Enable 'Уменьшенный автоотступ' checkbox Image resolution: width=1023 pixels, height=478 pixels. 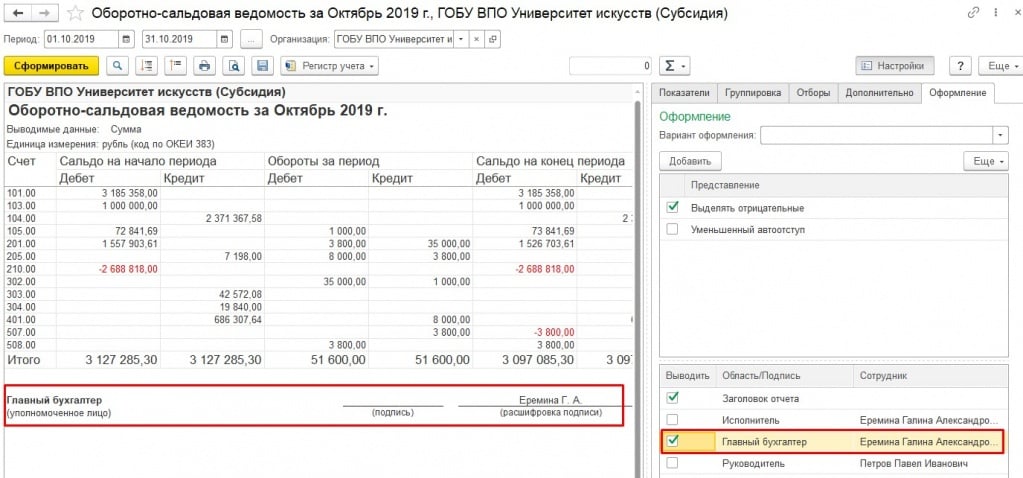click(672, 229)
